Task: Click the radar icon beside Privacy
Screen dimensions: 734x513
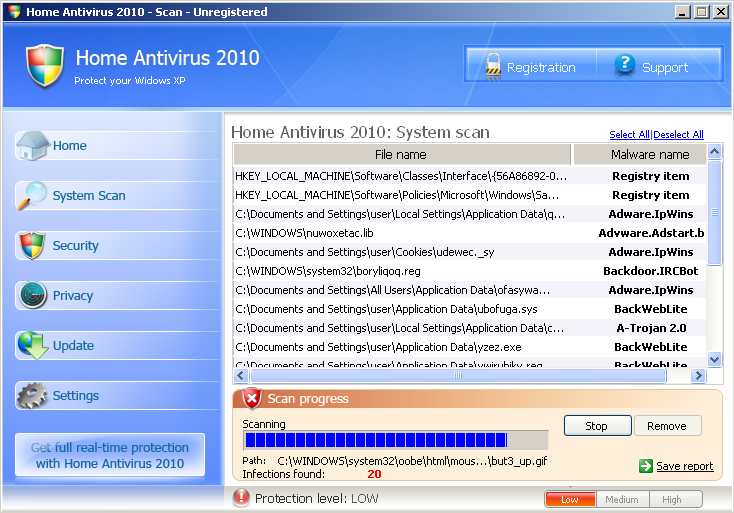Action: point(33,295)
